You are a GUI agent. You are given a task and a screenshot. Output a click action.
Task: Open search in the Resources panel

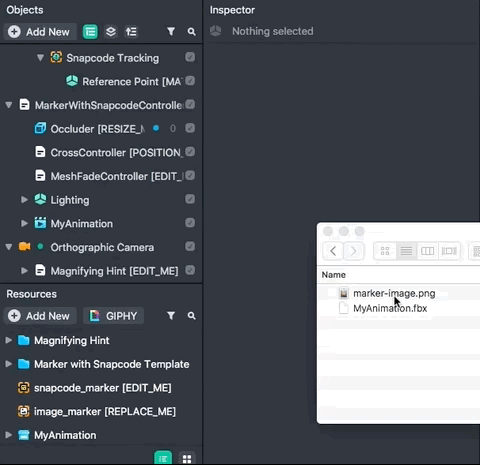191,316
